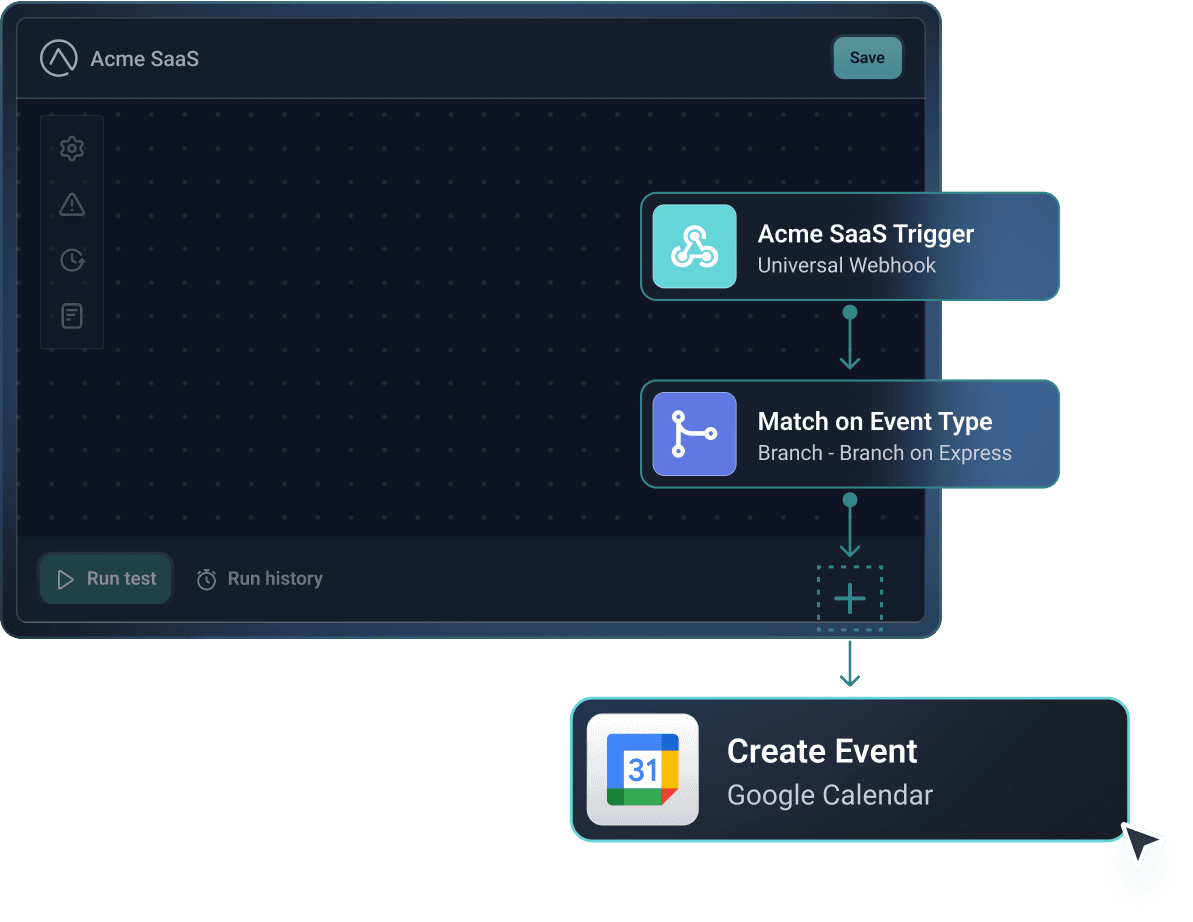Click the Acme SaaS circular logo
The height and width of the screenshot is (922, 1193).
(59, 57)
